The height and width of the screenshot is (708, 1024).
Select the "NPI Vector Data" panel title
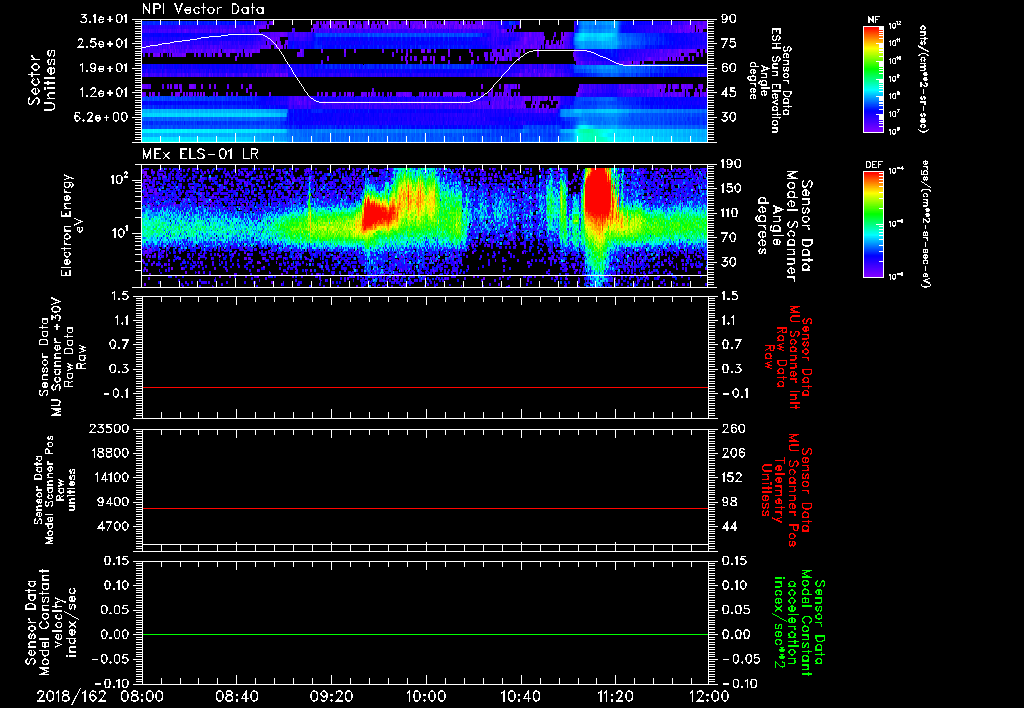[x=204, y=9]
